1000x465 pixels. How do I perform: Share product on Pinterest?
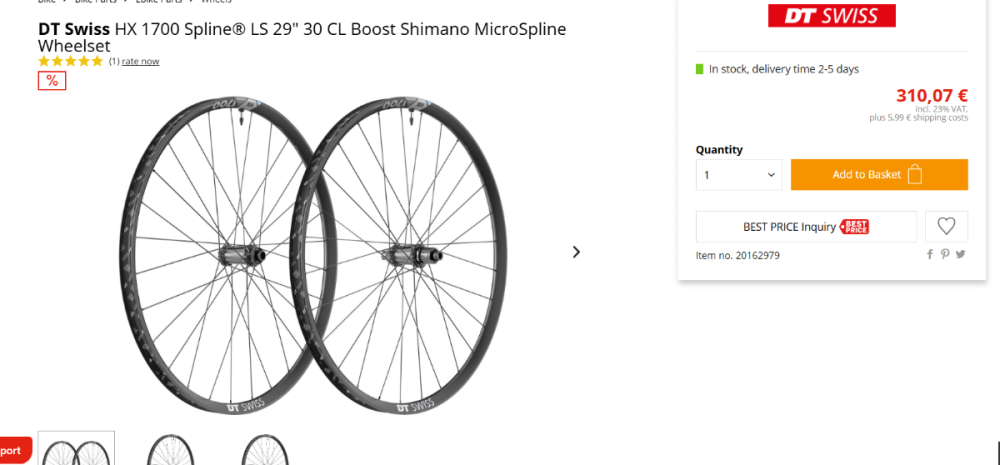pos(945,255)
